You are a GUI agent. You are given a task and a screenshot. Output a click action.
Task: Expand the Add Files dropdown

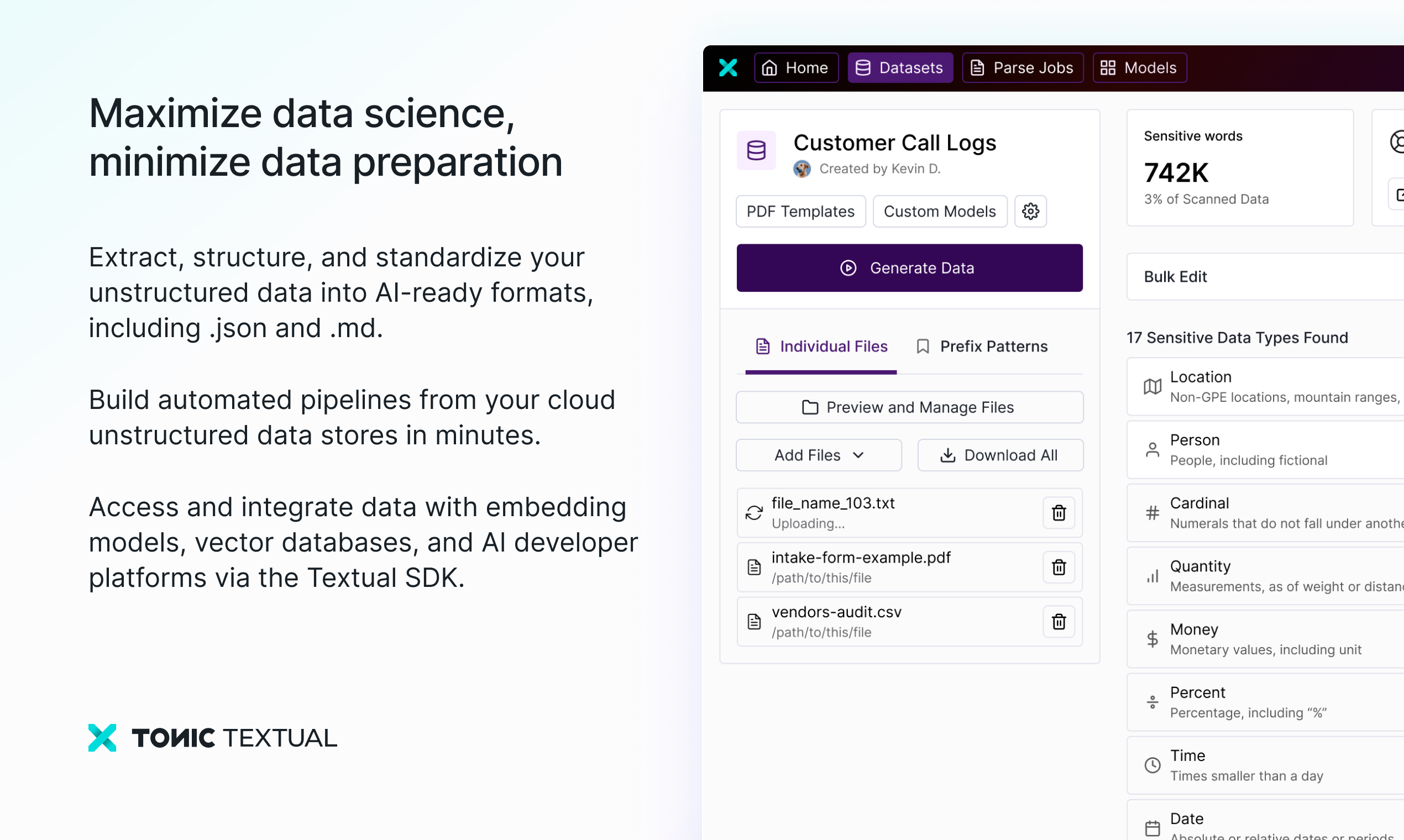point(819,455)
